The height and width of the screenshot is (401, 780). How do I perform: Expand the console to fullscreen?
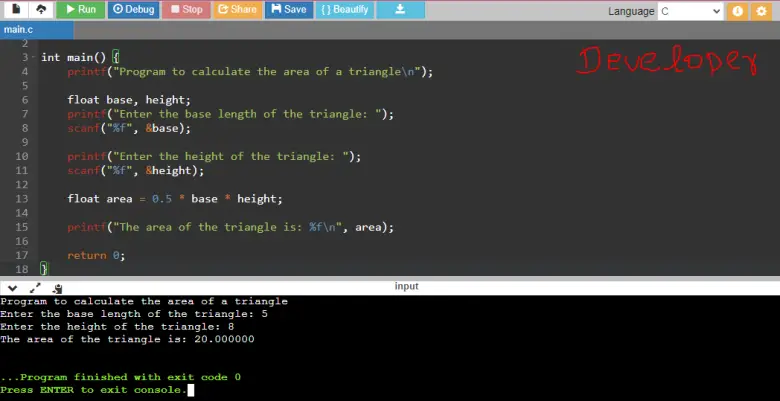(x=35, y=288)
